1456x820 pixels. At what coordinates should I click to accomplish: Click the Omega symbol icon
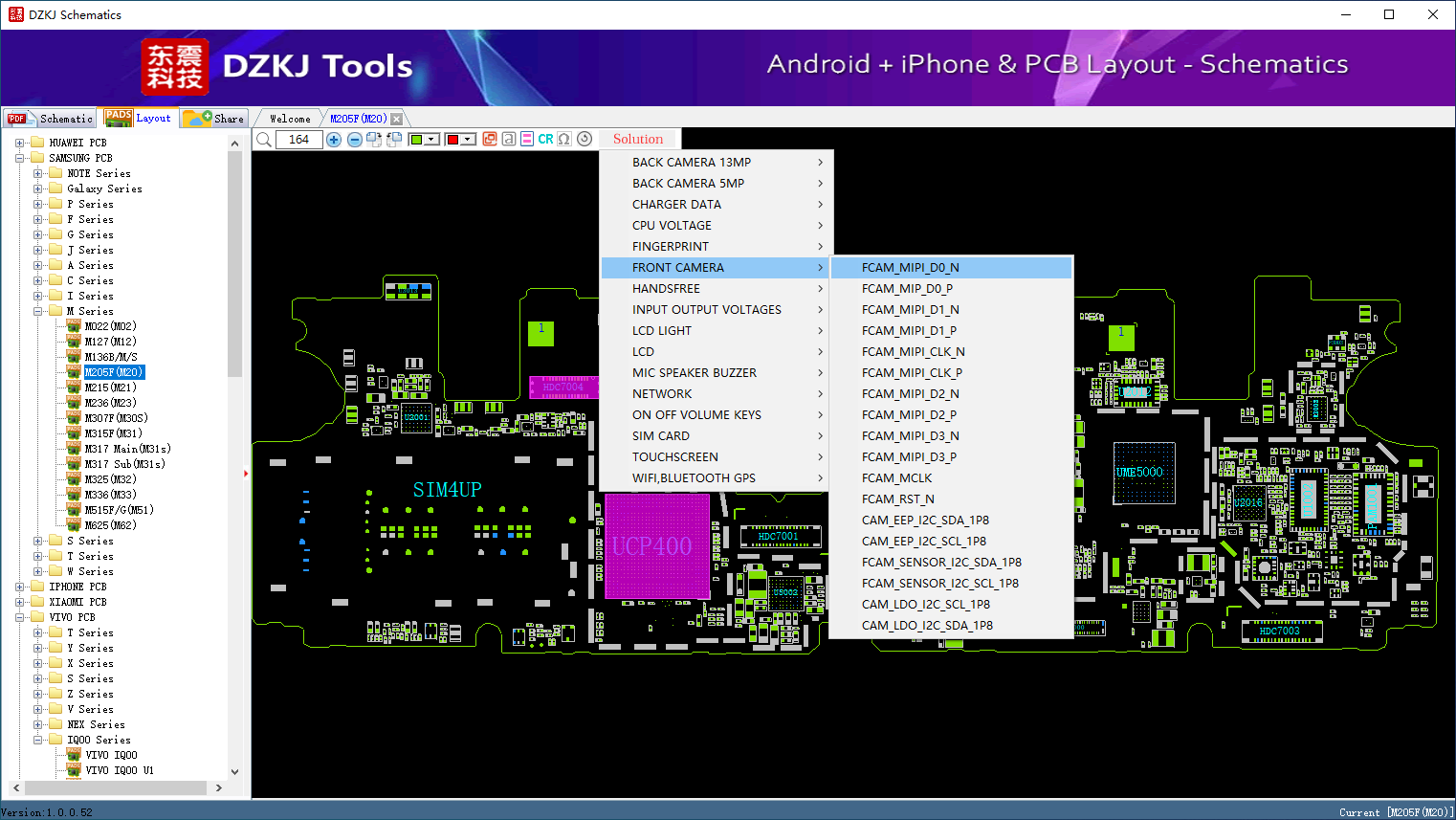click(564, 139)
